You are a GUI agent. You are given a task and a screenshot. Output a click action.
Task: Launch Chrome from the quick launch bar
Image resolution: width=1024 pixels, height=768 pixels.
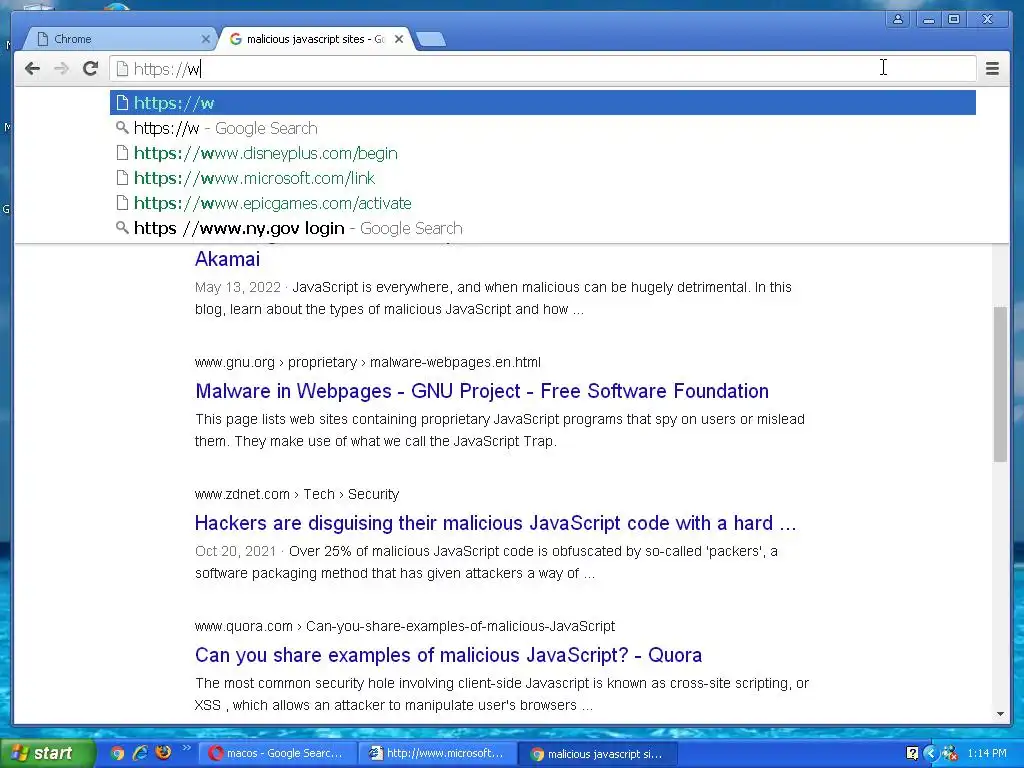click(117, 753)
